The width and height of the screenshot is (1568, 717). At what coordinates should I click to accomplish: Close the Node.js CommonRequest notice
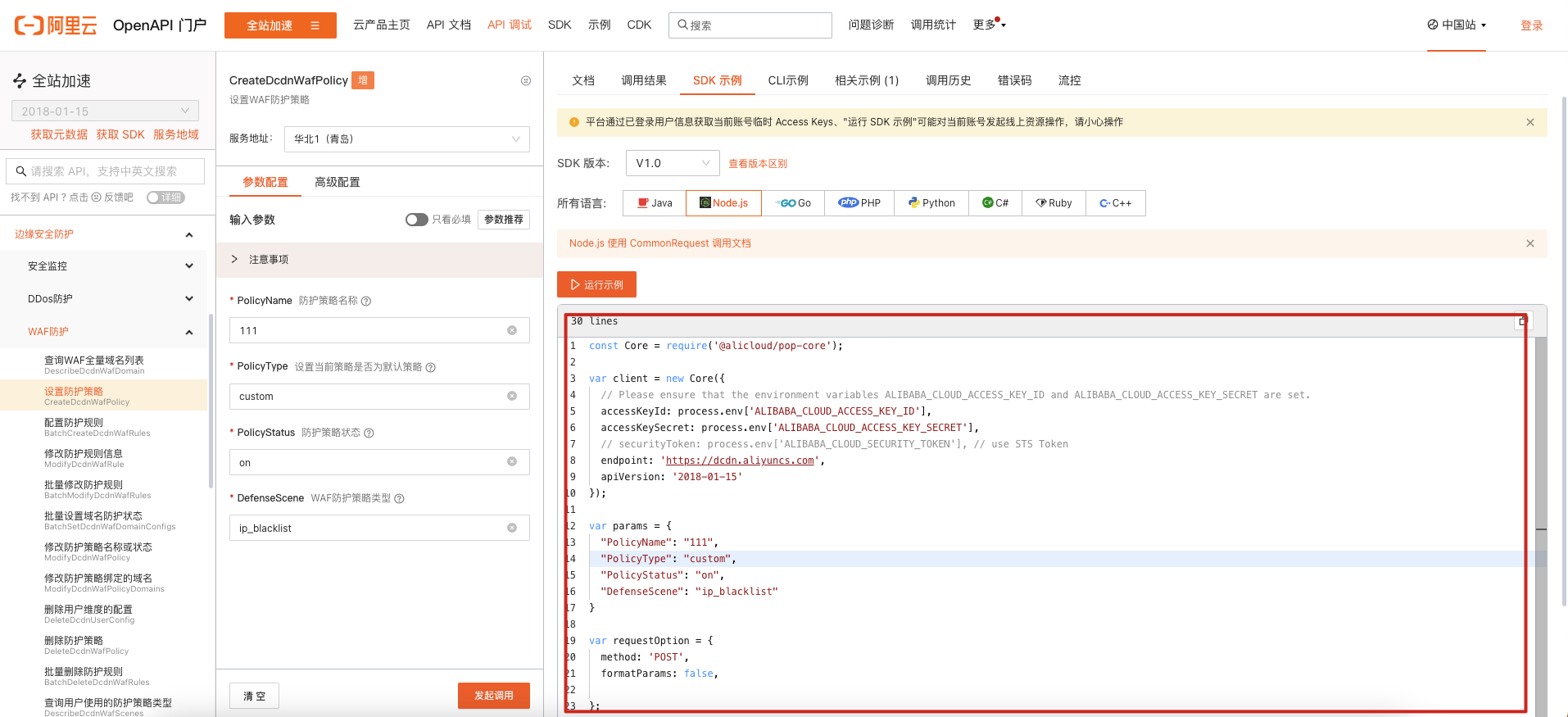click(x=1530, y=243)
